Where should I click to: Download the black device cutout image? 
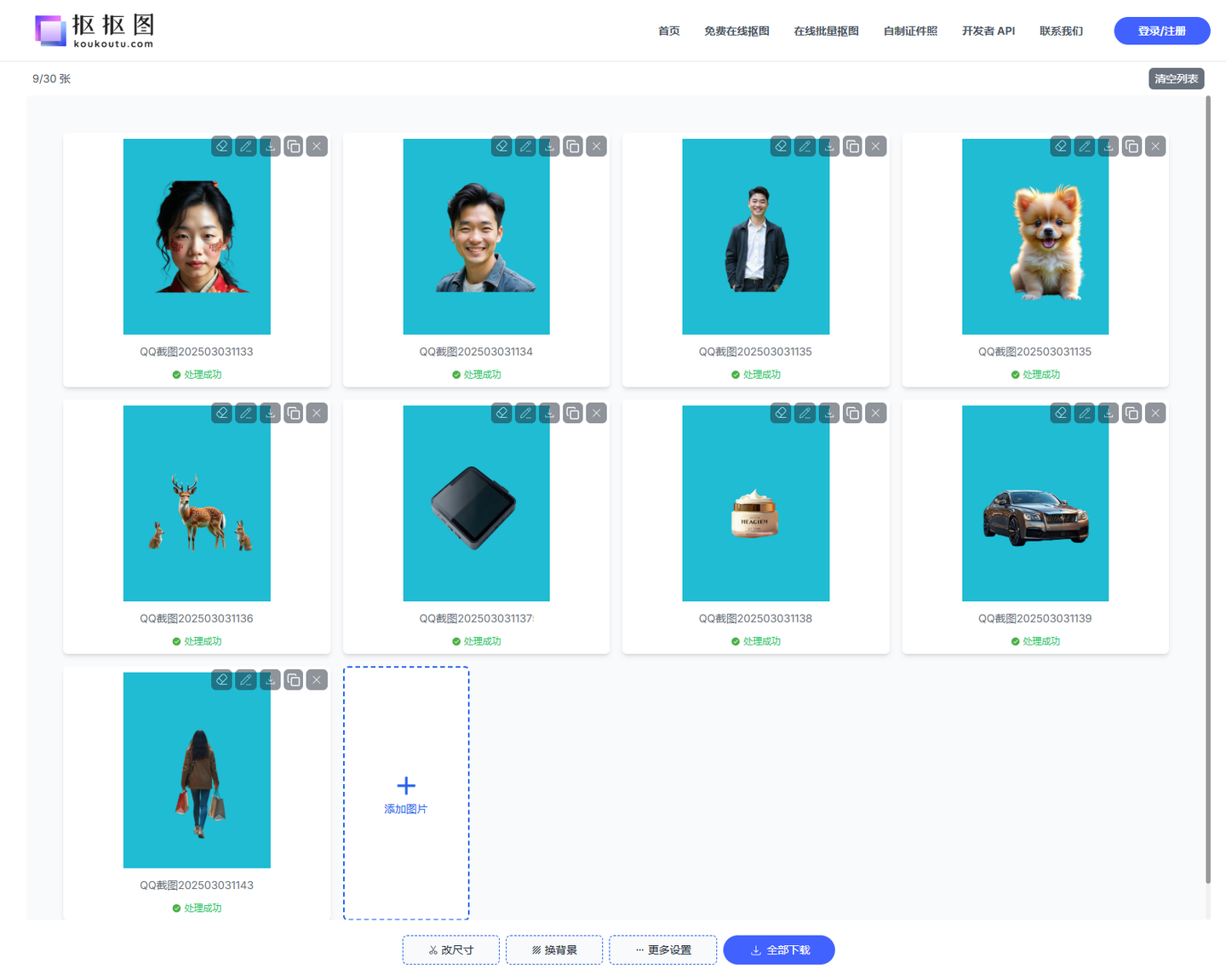click(x=549, y=413)
